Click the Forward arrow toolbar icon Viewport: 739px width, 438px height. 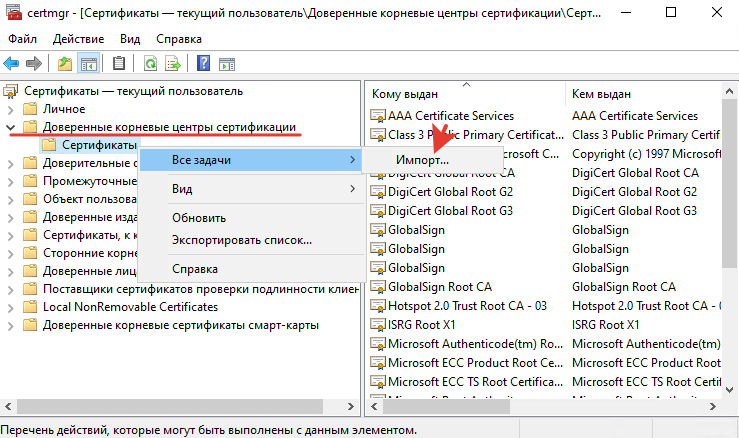point(33,63)
